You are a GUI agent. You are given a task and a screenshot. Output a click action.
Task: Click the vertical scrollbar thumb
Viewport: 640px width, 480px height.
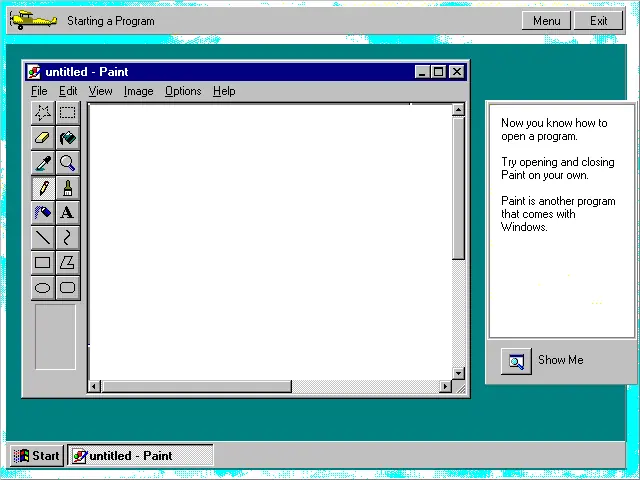pyautogui.click(x=458, y=188)
